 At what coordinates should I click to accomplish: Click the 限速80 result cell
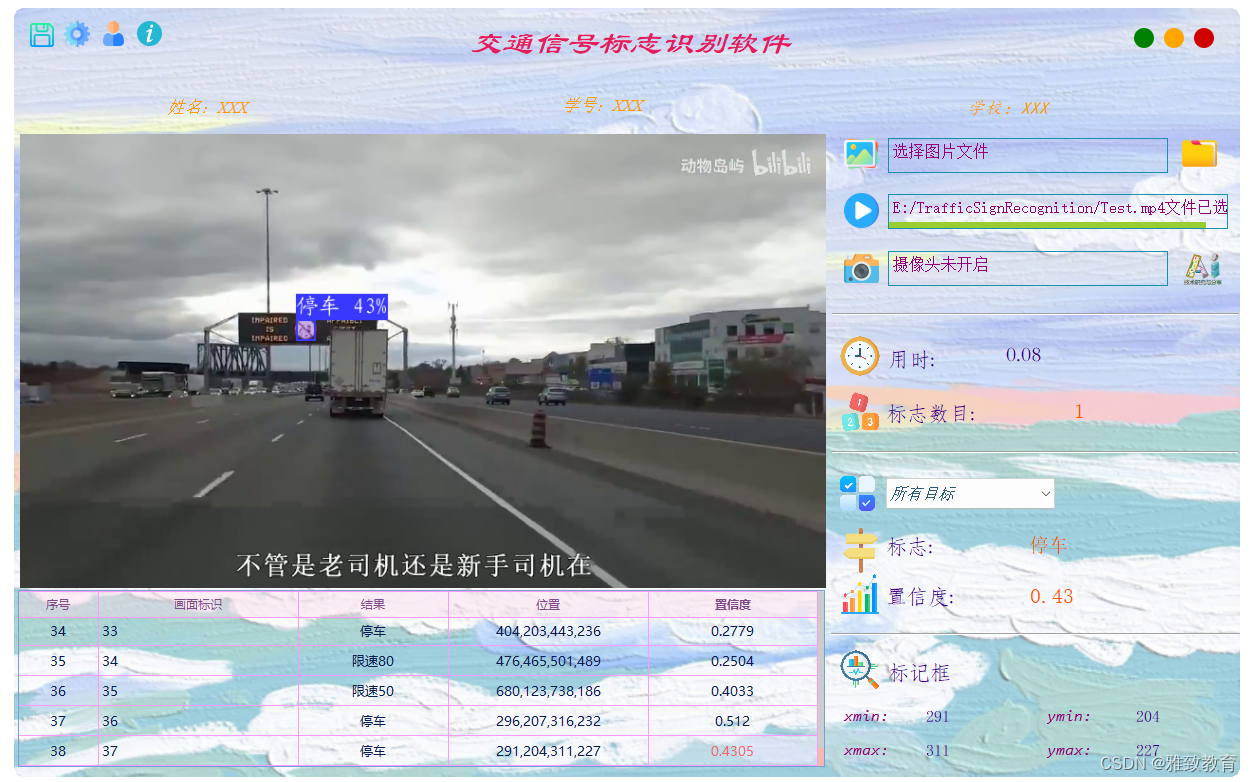373,661
